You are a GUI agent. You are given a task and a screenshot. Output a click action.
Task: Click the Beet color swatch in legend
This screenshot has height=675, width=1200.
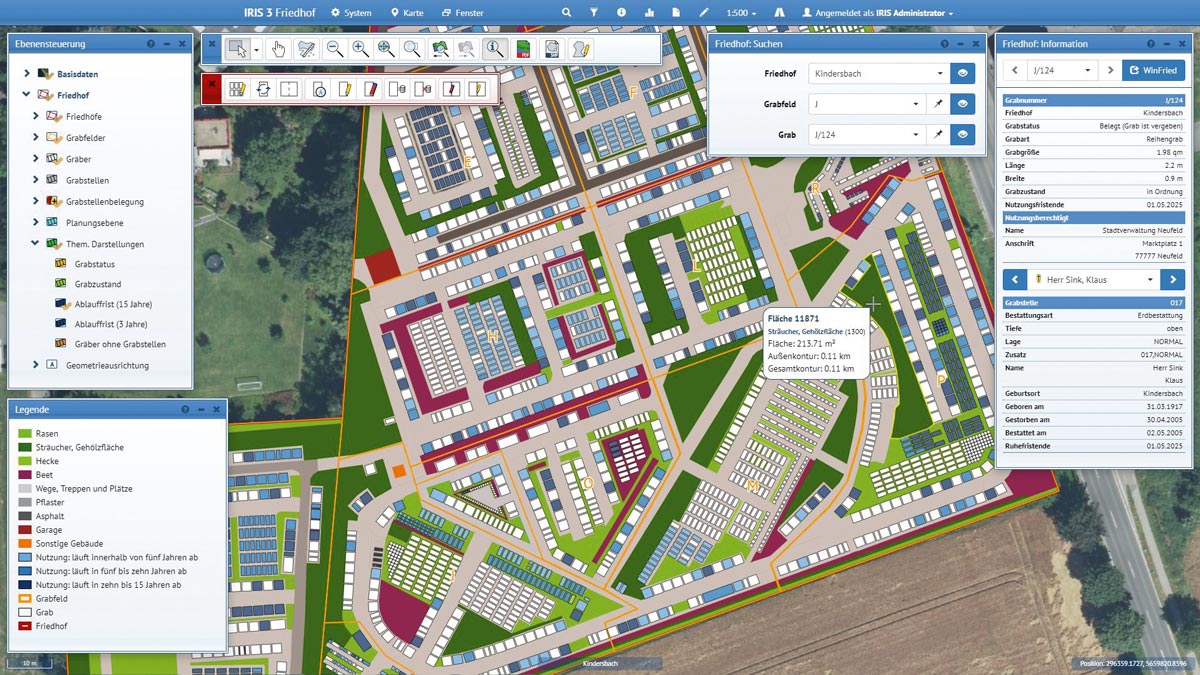(23, 476)
